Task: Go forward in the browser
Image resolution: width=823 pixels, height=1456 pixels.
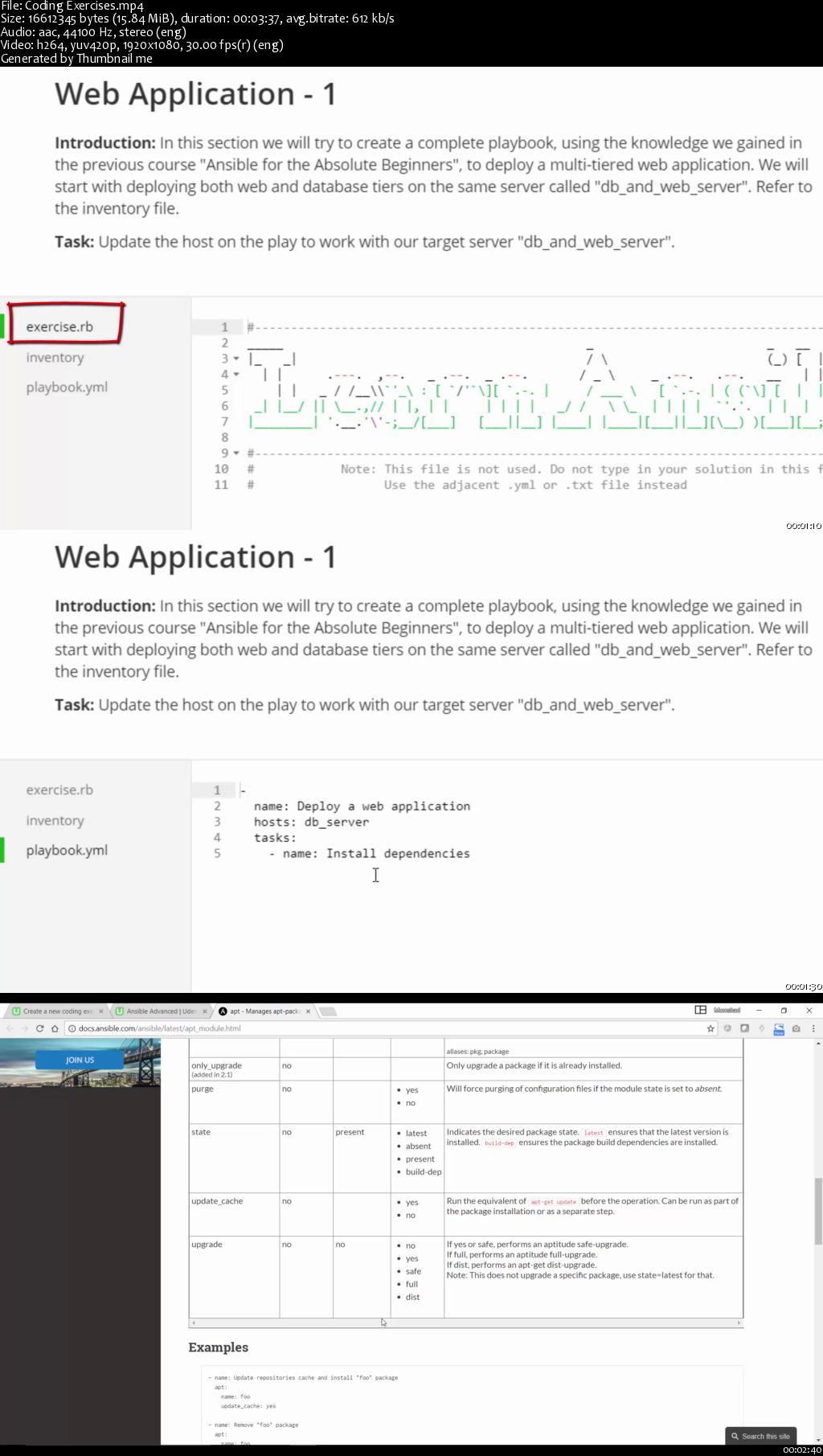Action: tap(25, 1028)
